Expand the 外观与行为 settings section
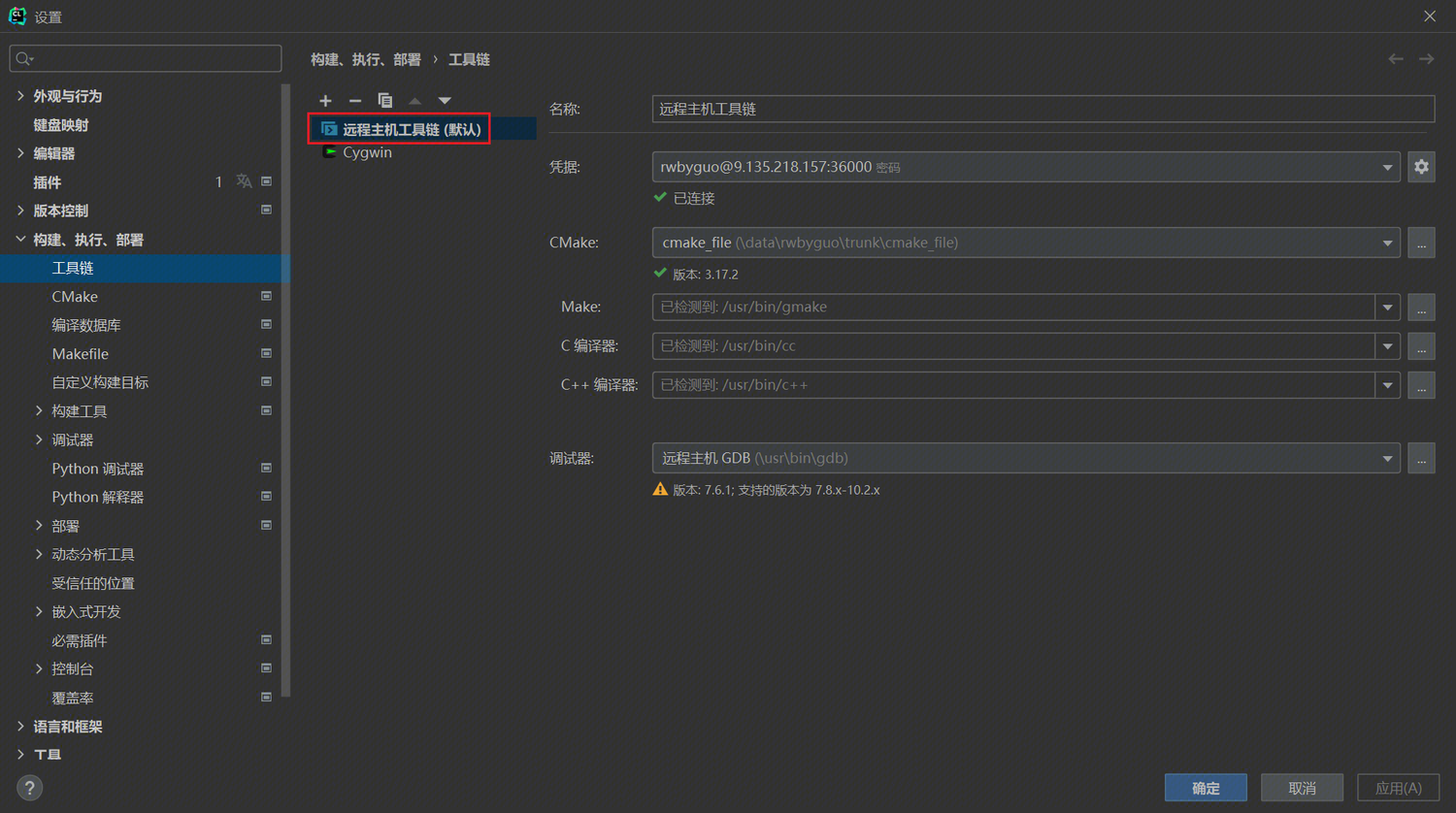The width and height of the screenshot is (1456, 813). [20, 96]
